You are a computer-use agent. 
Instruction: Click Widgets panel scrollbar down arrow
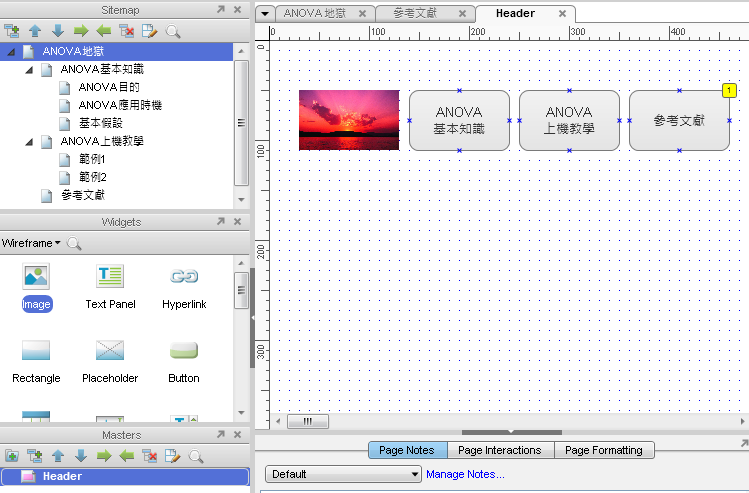coord(241,413)
